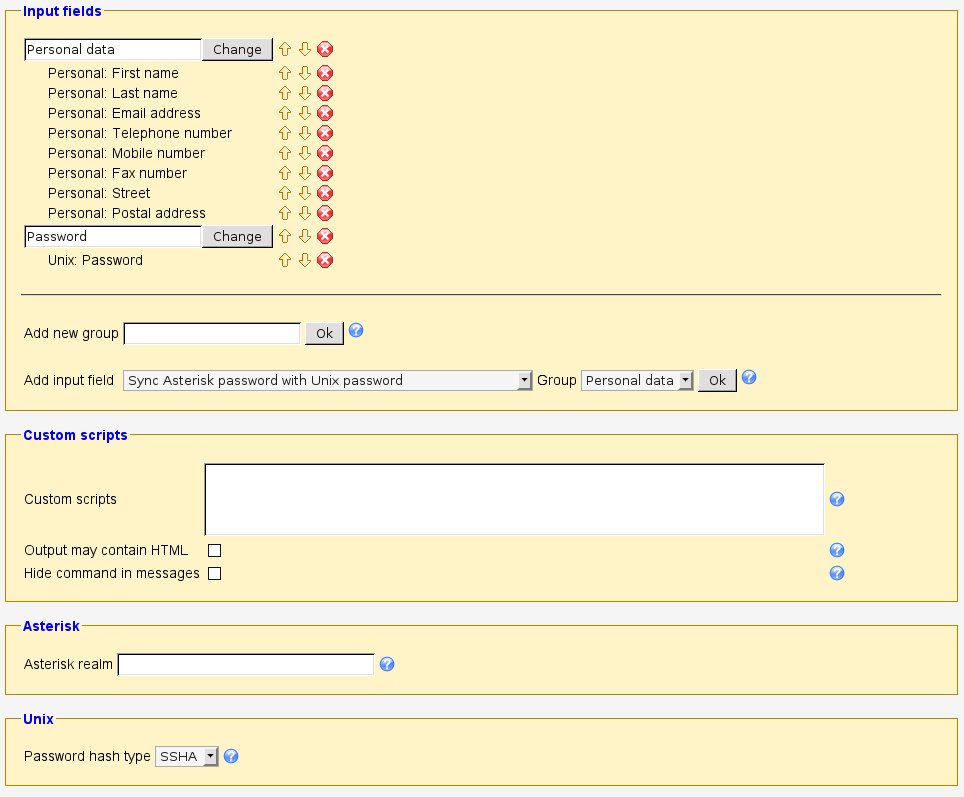The height and width of the screenshot is (797, 964).
Task: Toggle Hide command in messages checkbox
Action: [x=214, y=573]
